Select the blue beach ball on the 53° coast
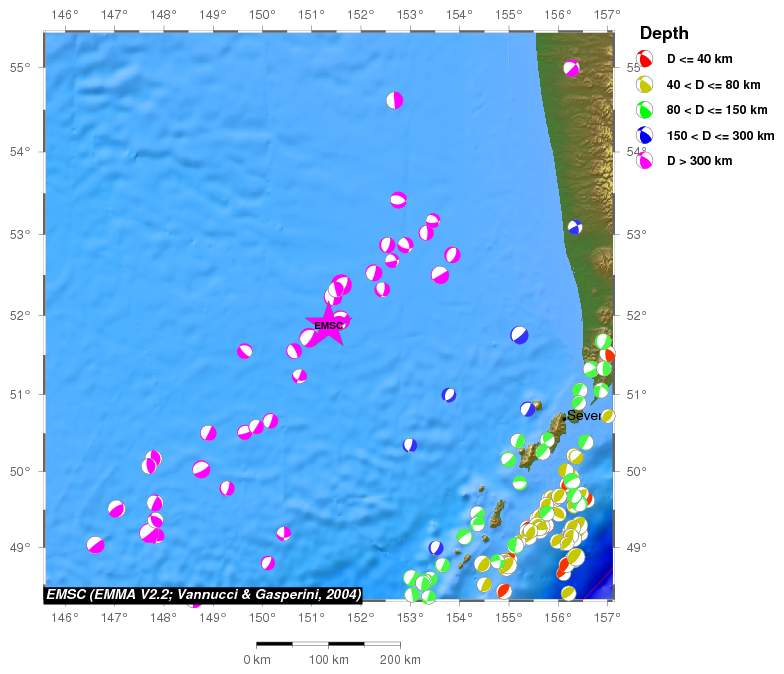 575,227
